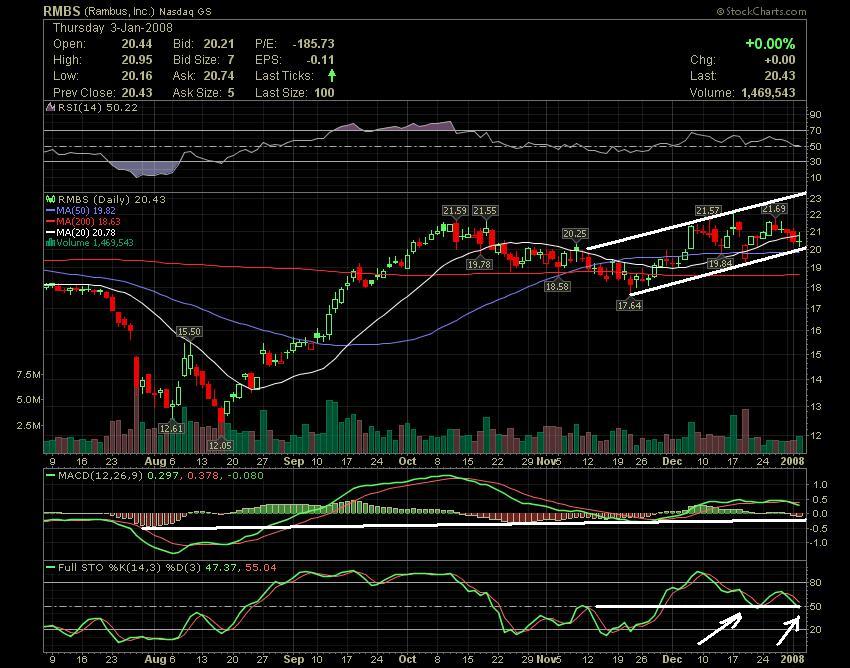Click the red MA(200) legend line
Viewport: 850px width, 668px height.
[51, 221]
